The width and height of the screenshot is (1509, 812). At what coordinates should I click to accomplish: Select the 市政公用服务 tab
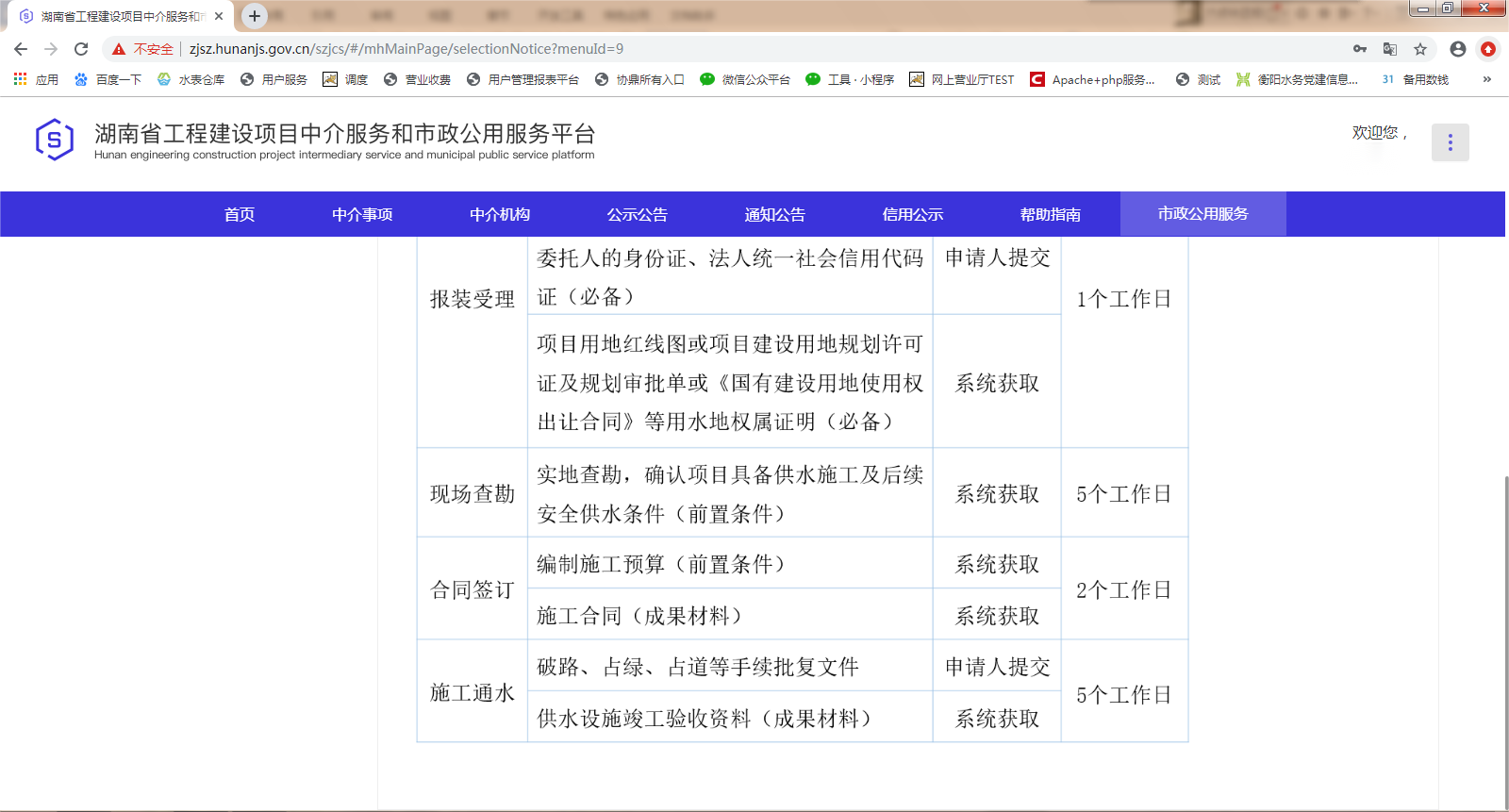coord(1202,214)
